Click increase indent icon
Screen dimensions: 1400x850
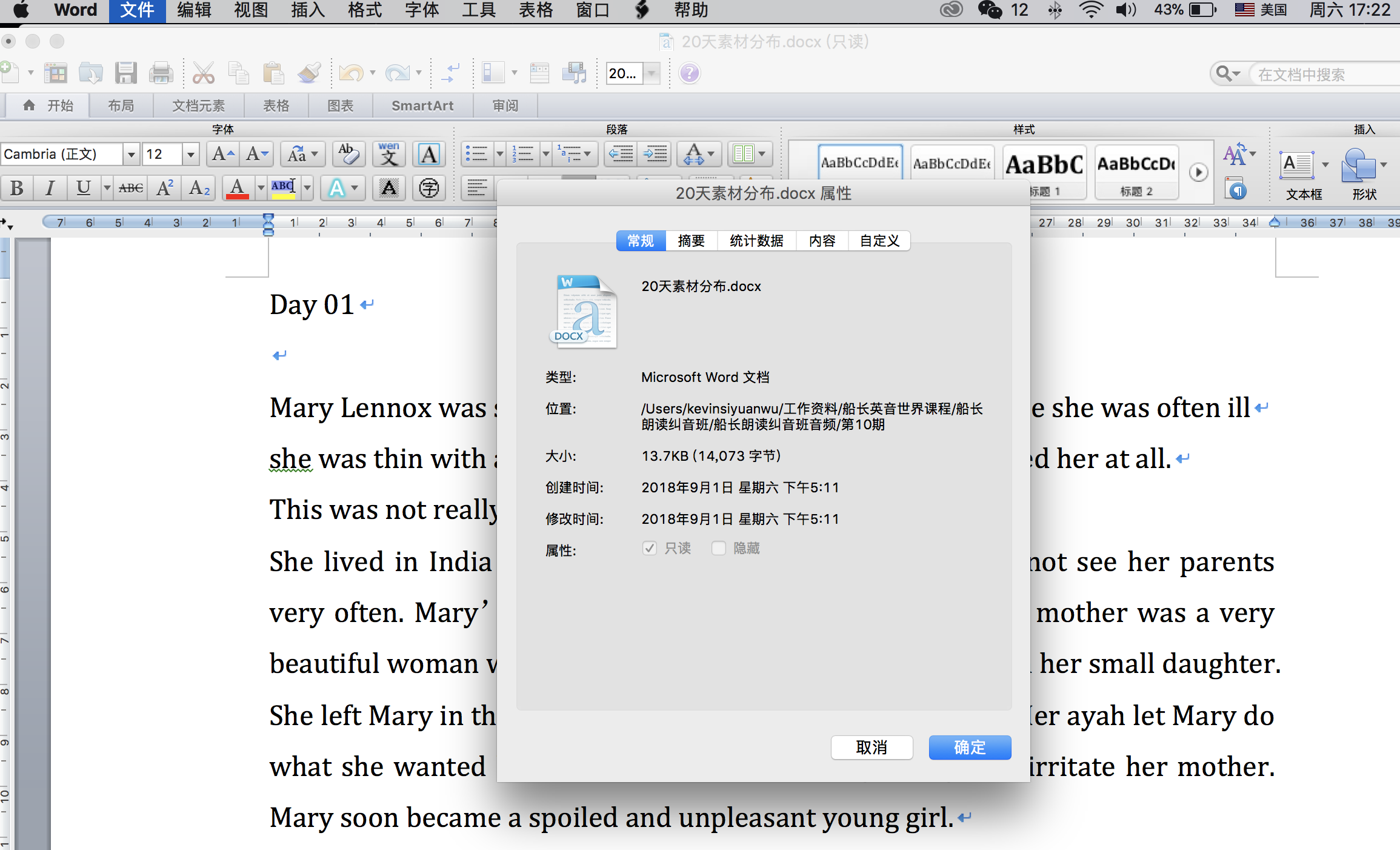tap(655, 154)
